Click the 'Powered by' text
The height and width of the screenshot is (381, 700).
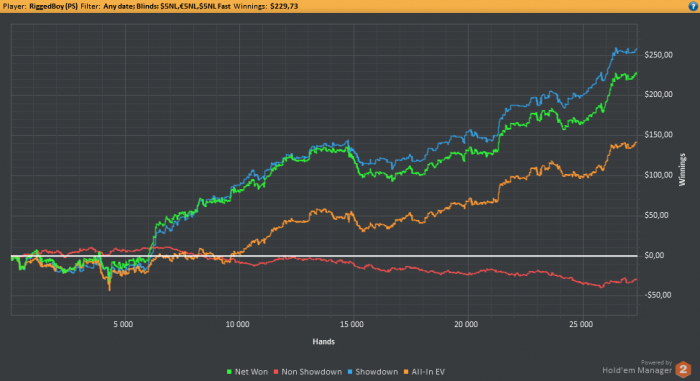click(x=656, y=363)
